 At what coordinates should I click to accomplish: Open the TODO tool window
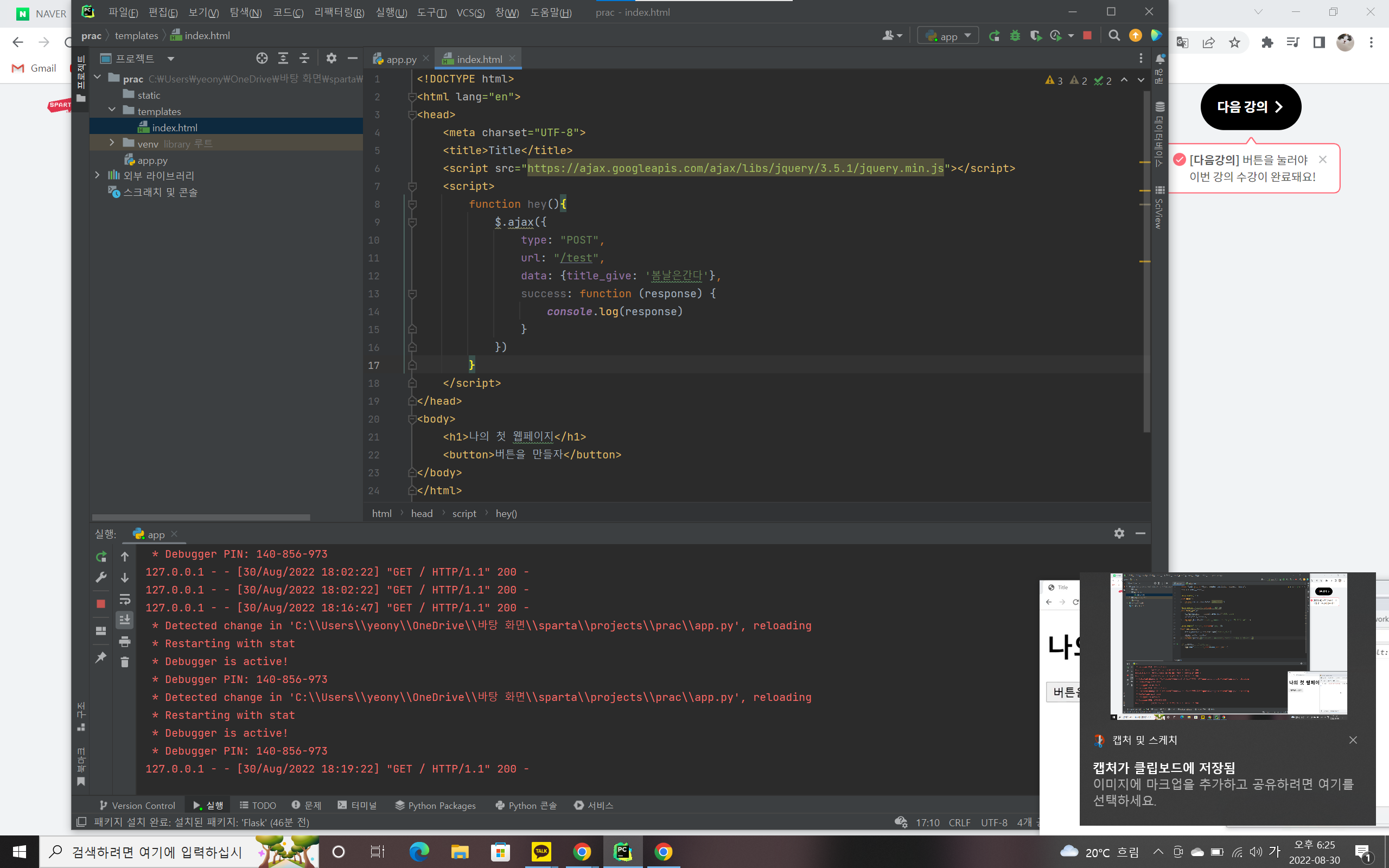pyautogui.click(x=258, y=805)
